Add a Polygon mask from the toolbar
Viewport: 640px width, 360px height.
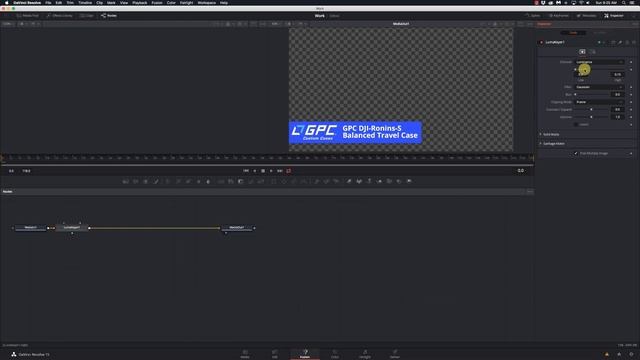(293, 181)
